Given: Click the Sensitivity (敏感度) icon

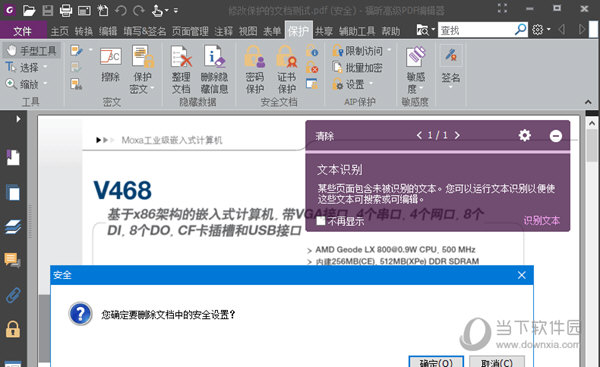Looking at the screenshot, I should (416, 70).
